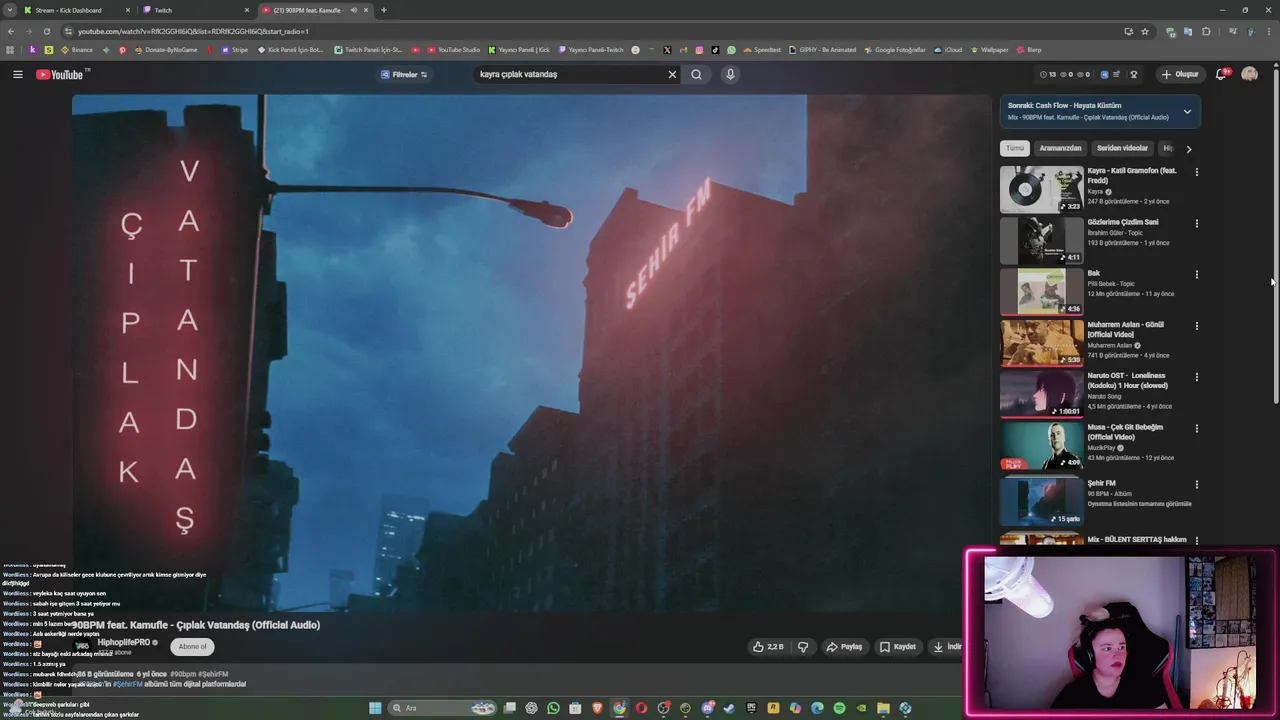Start voice search with the microphone
This screenshot has width=1280, height=720.
(x=730, y=74)
